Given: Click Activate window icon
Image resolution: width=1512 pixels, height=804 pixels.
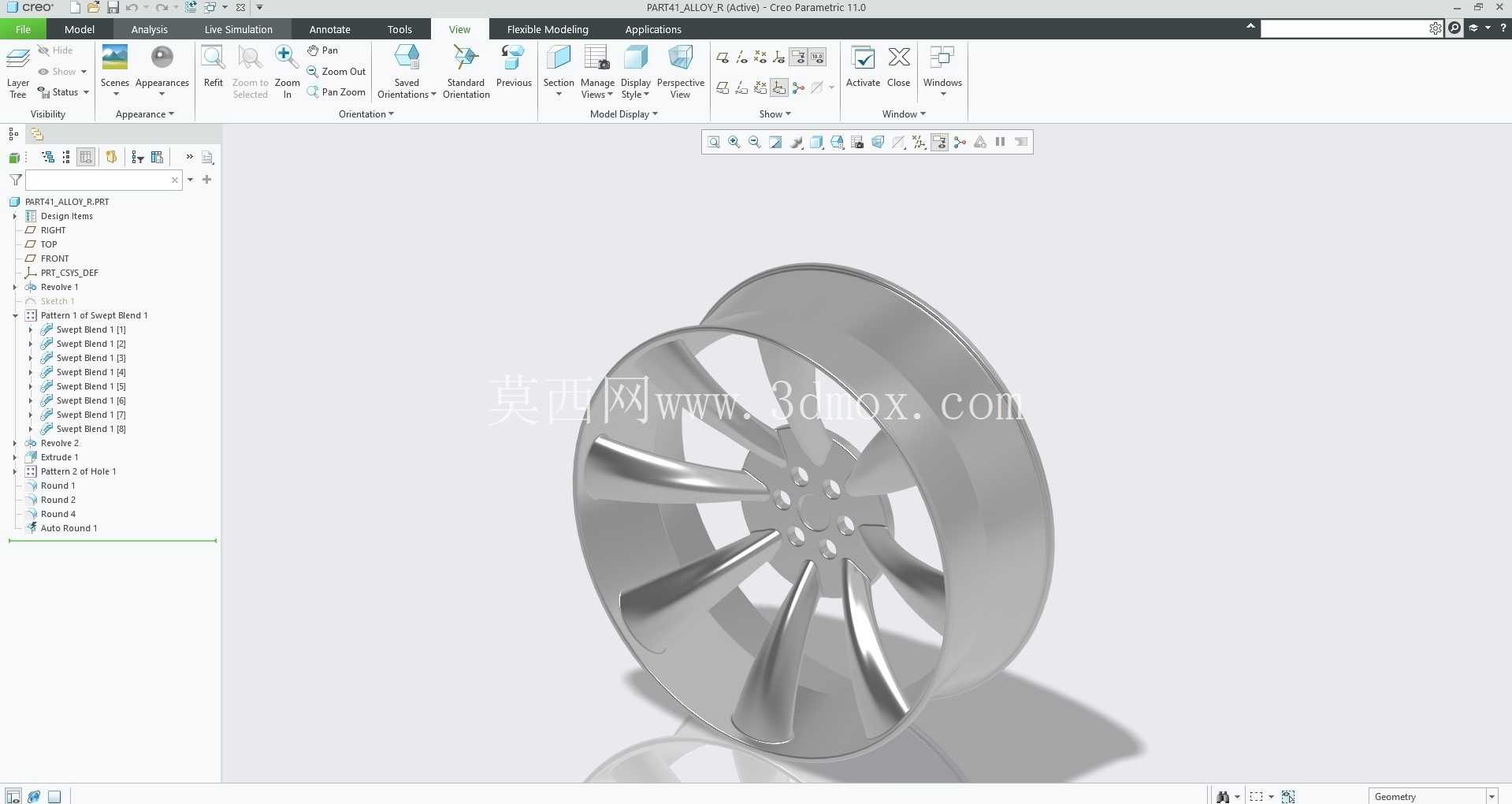Looking at the screenshot, I should pyautogui.click(x=863, y=58).
